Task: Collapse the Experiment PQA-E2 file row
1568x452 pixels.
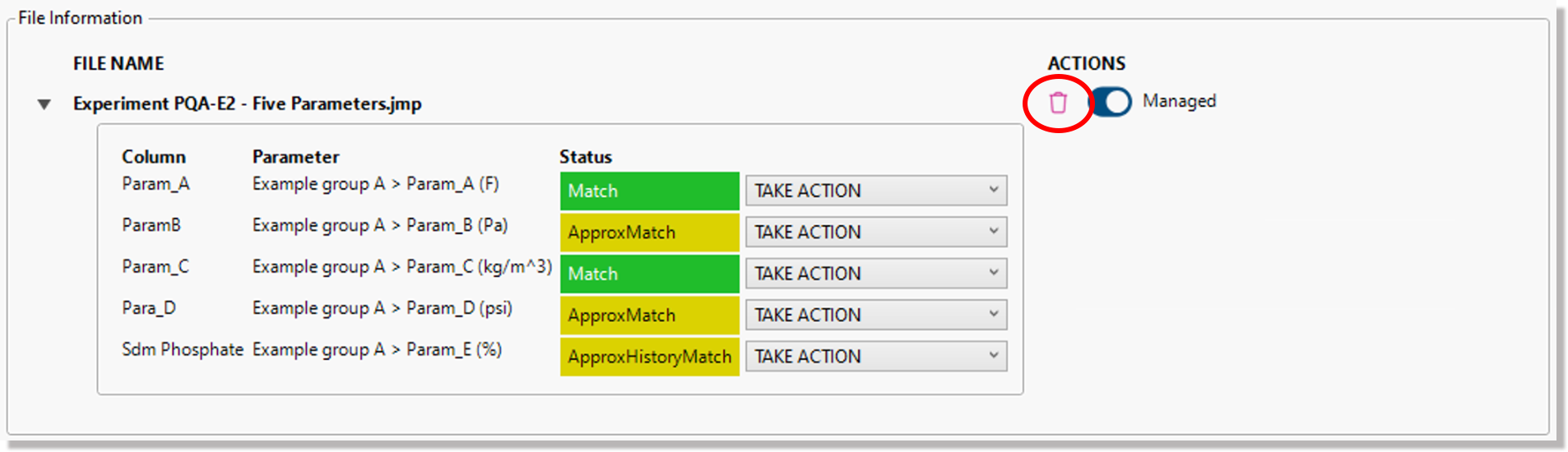Action: click(x=44, y=104)
